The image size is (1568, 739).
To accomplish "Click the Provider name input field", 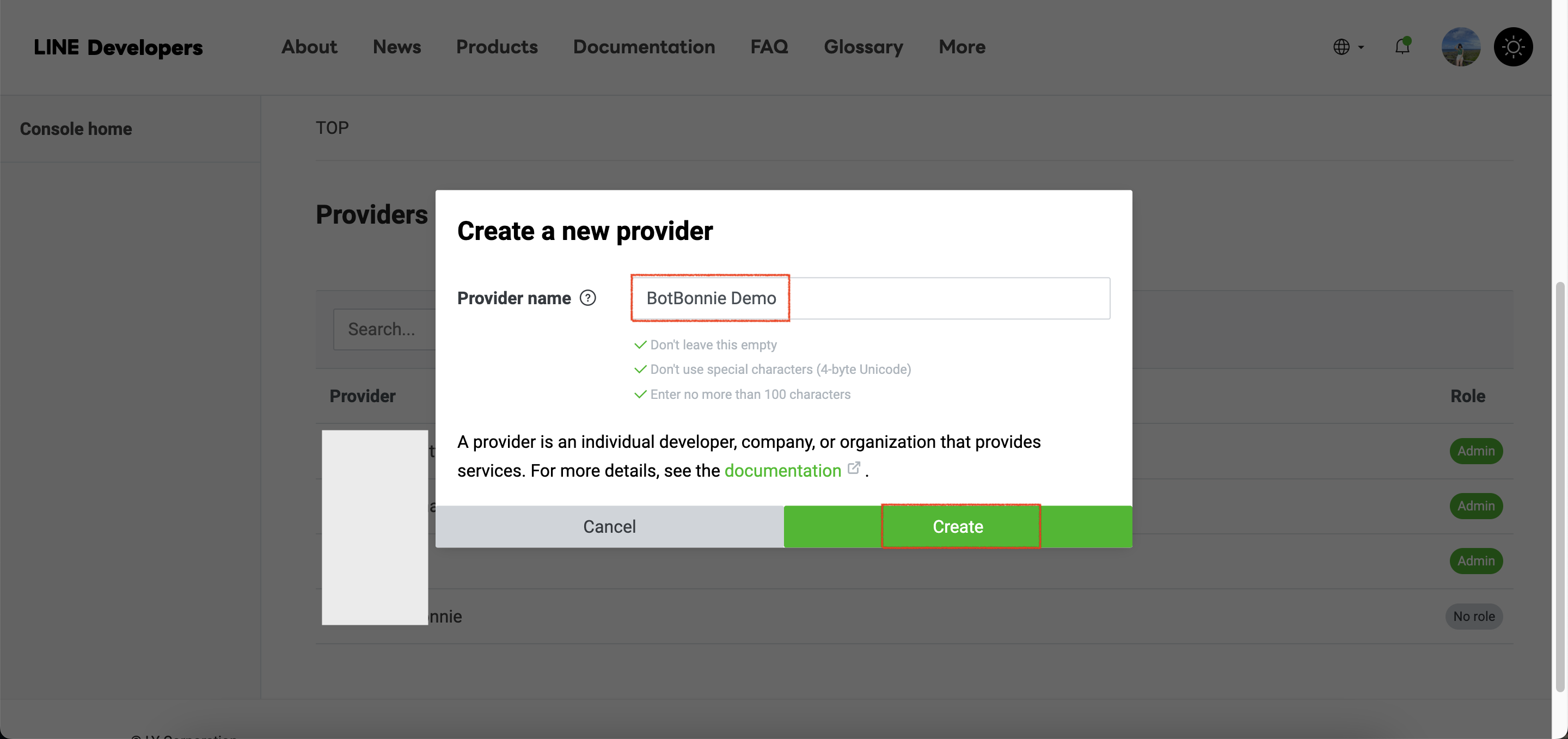I will tap(871, 298).
